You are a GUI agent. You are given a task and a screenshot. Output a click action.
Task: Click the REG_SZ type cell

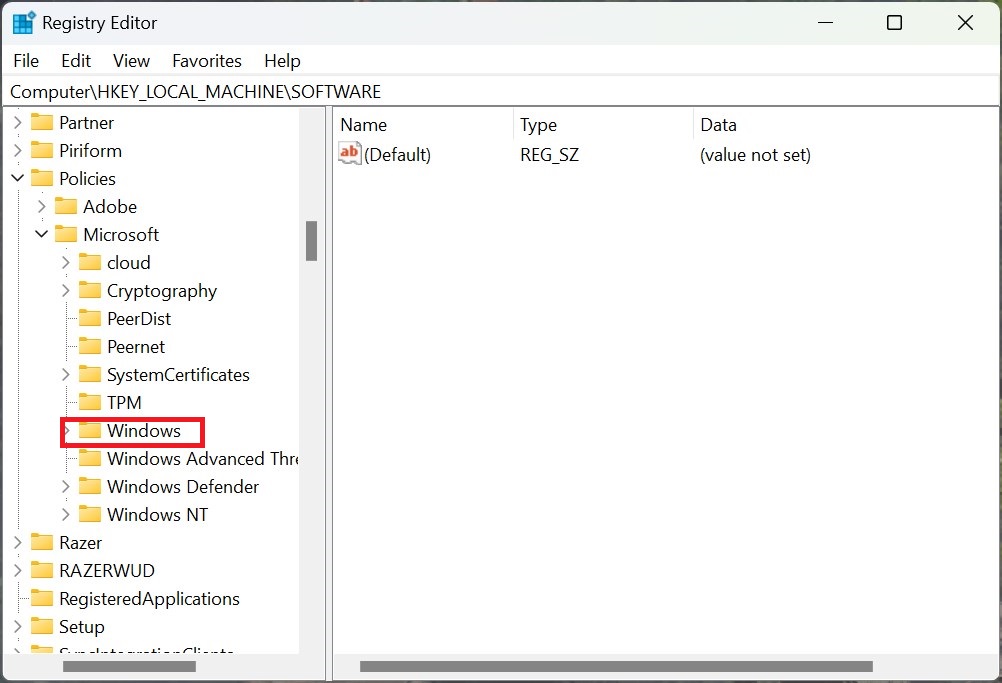pyautogui.click(x=550, y=155)
